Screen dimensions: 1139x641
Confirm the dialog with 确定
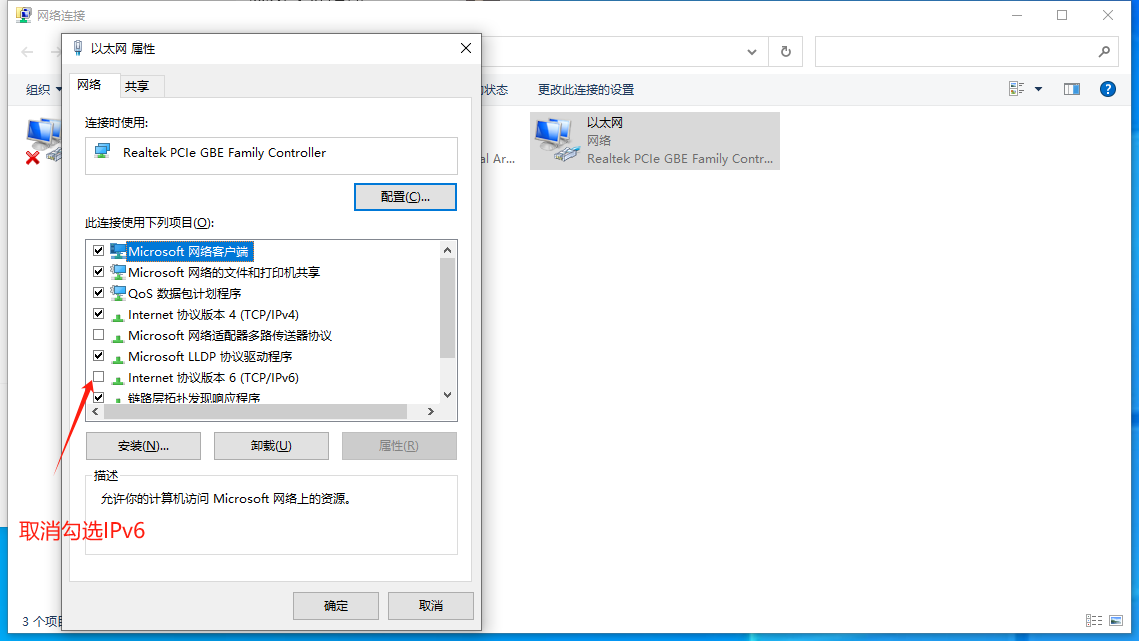click(336, 605)
